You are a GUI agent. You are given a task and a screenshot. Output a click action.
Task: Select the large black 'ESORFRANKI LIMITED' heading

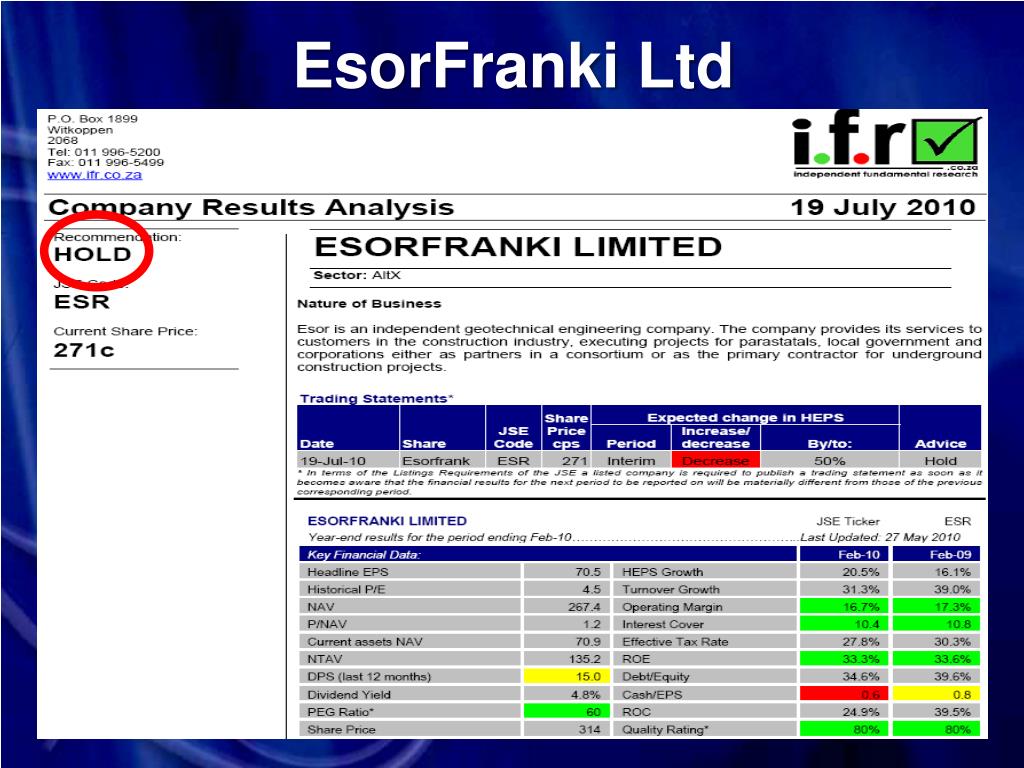coord(518,247)
